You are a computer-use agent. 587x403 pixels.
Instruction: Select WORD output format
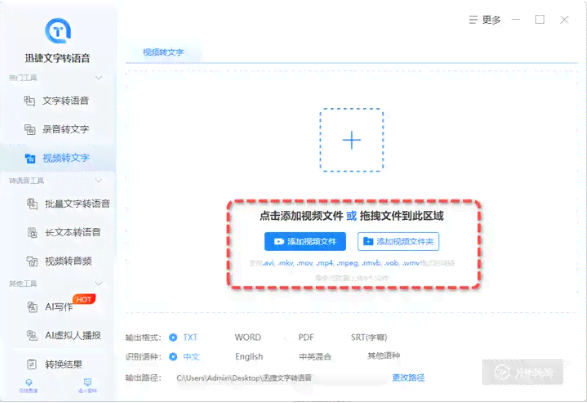pos(248,337)
